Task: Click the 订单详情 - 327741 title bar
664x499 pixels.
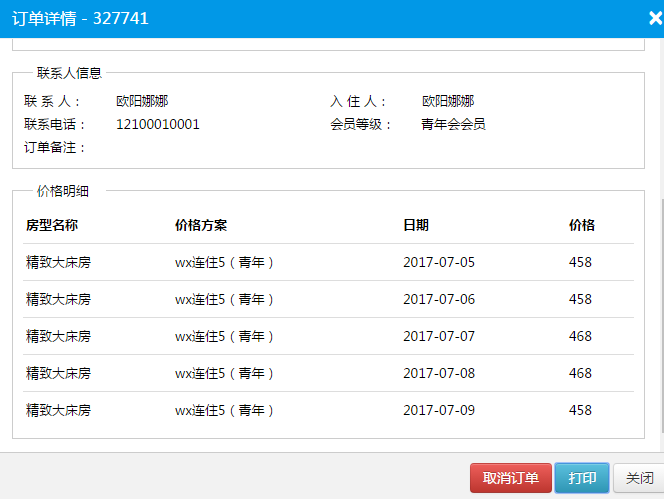Action: click(x=300, y=18)
